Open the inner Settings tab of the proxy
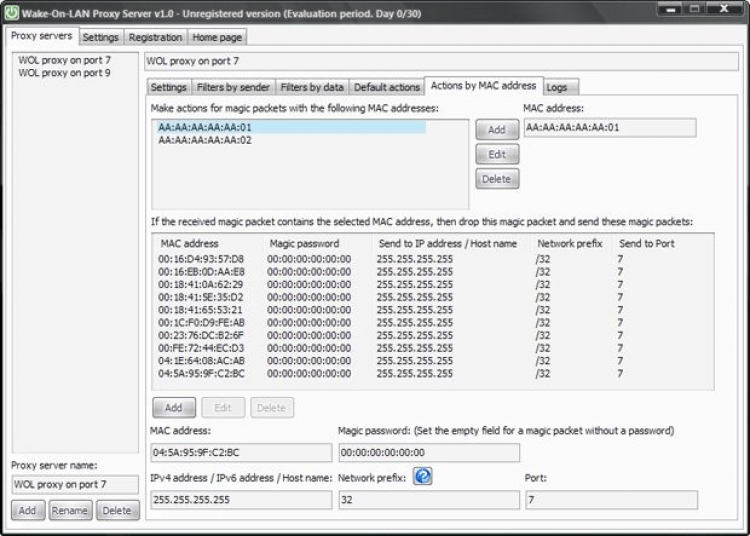 click(x=168, y=87)
